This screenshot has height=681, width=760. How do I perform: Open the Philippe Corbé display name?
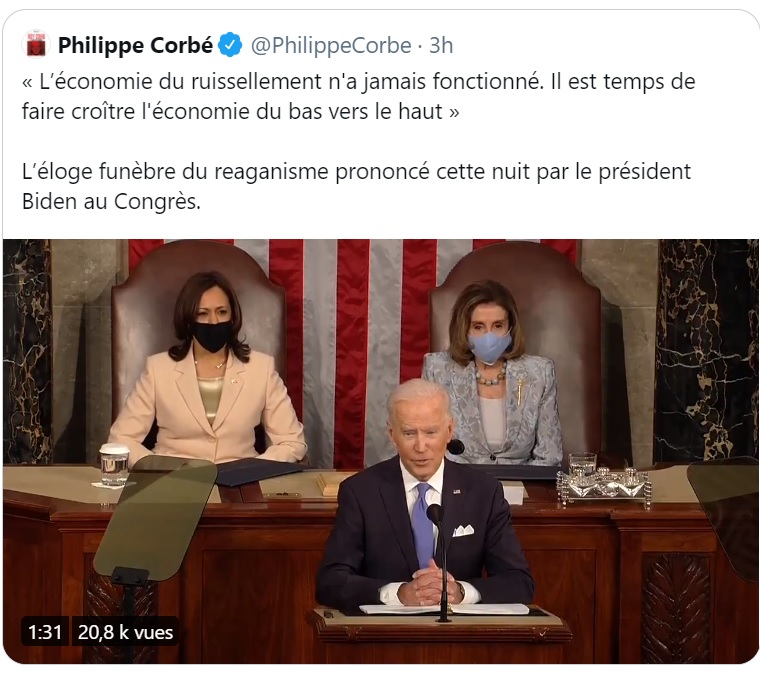tap(135, 45)
